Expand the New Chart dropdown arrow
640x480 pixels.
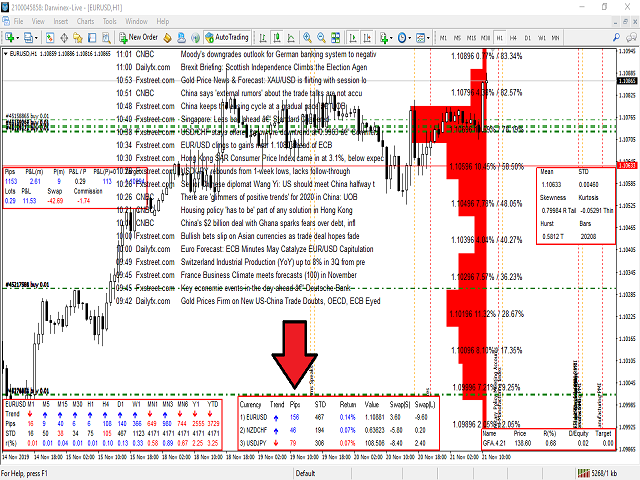[x=18, y=38]
